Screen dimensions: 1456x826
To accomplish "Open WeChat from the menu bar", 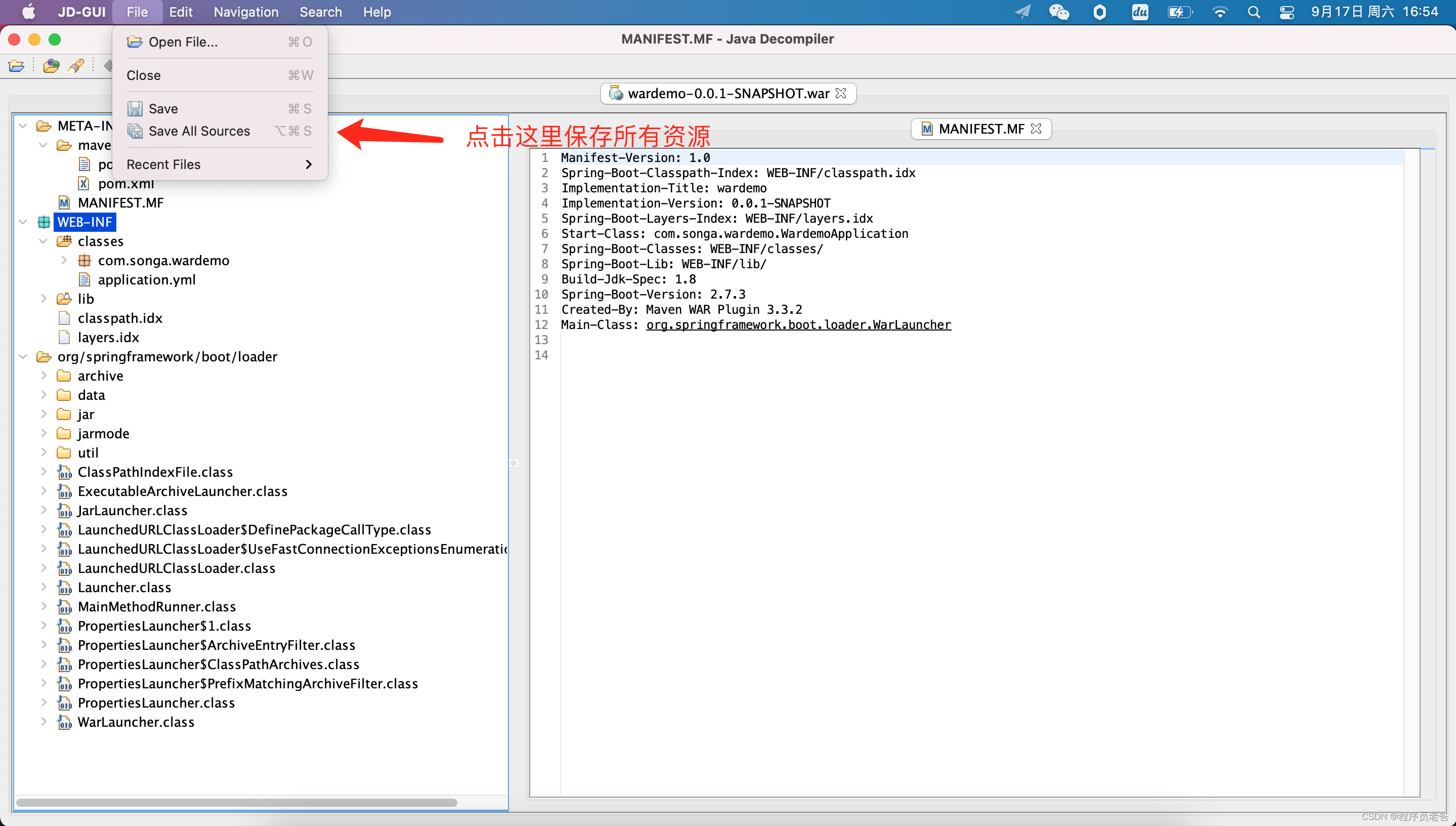I will click(x=1058, y=12).
